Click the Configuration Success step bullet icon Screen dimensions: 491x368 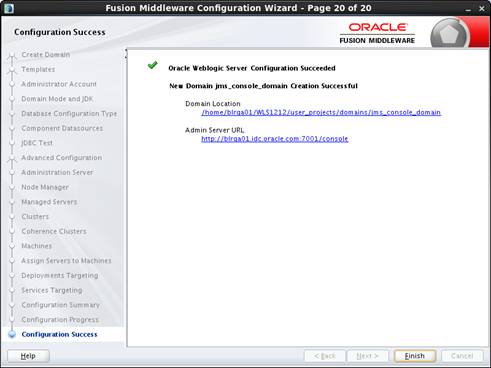[12, 334]
